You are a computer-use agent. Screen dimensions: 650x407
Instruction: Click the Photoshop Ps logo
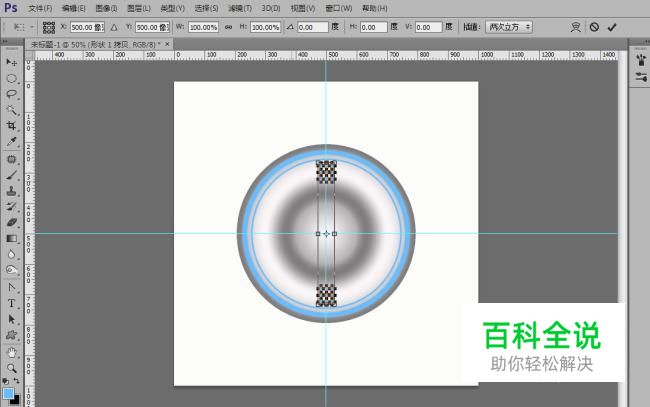click(10, 8)
